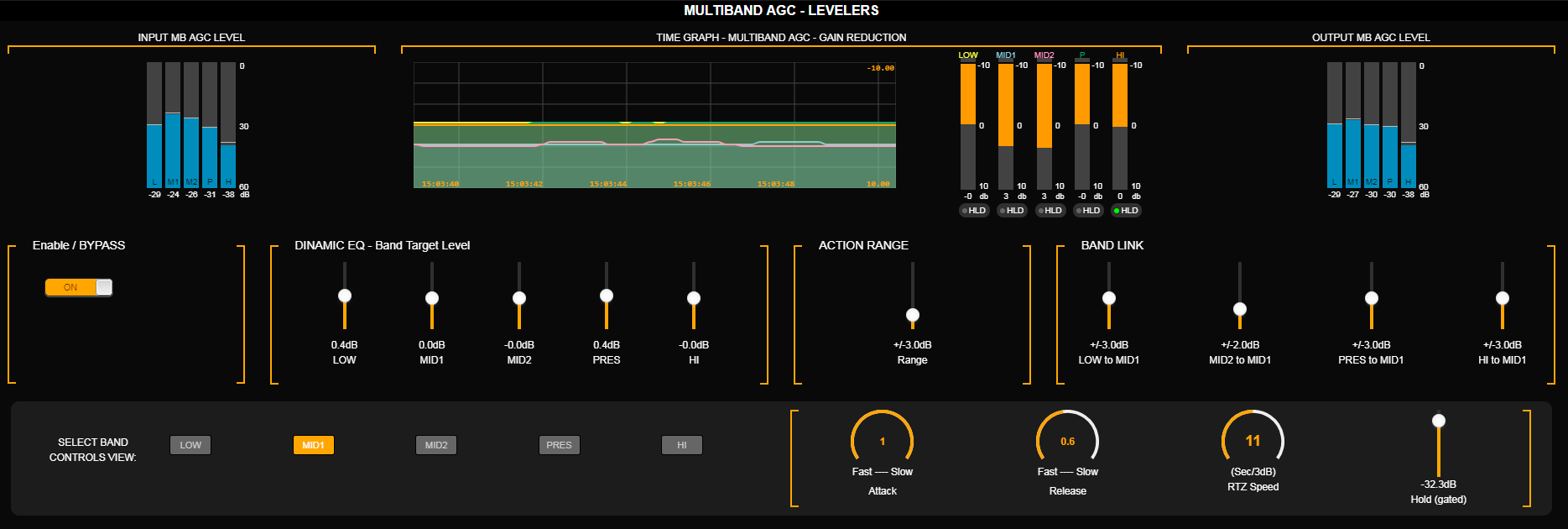This screenshot has width=1568, height=529.
Task: Click the HI to MID1 band link slider
Action: (x=1503, y=298)
